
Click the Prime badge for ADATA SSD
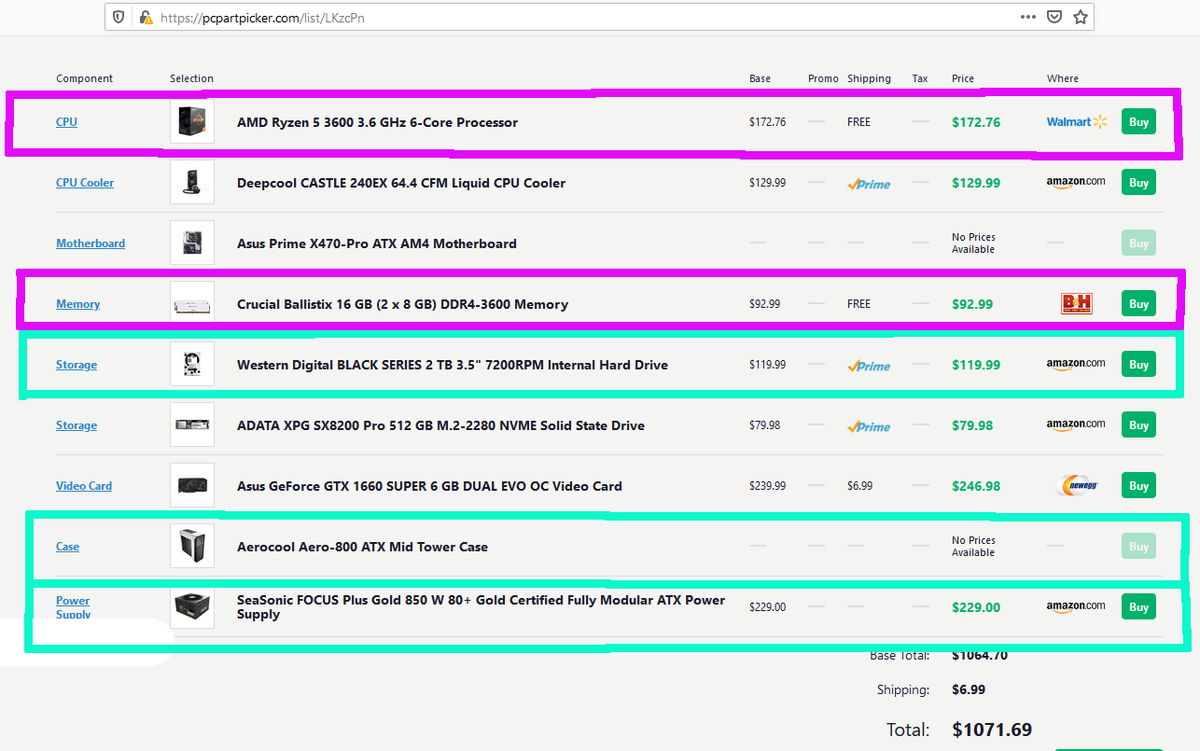tap(869, 427)
